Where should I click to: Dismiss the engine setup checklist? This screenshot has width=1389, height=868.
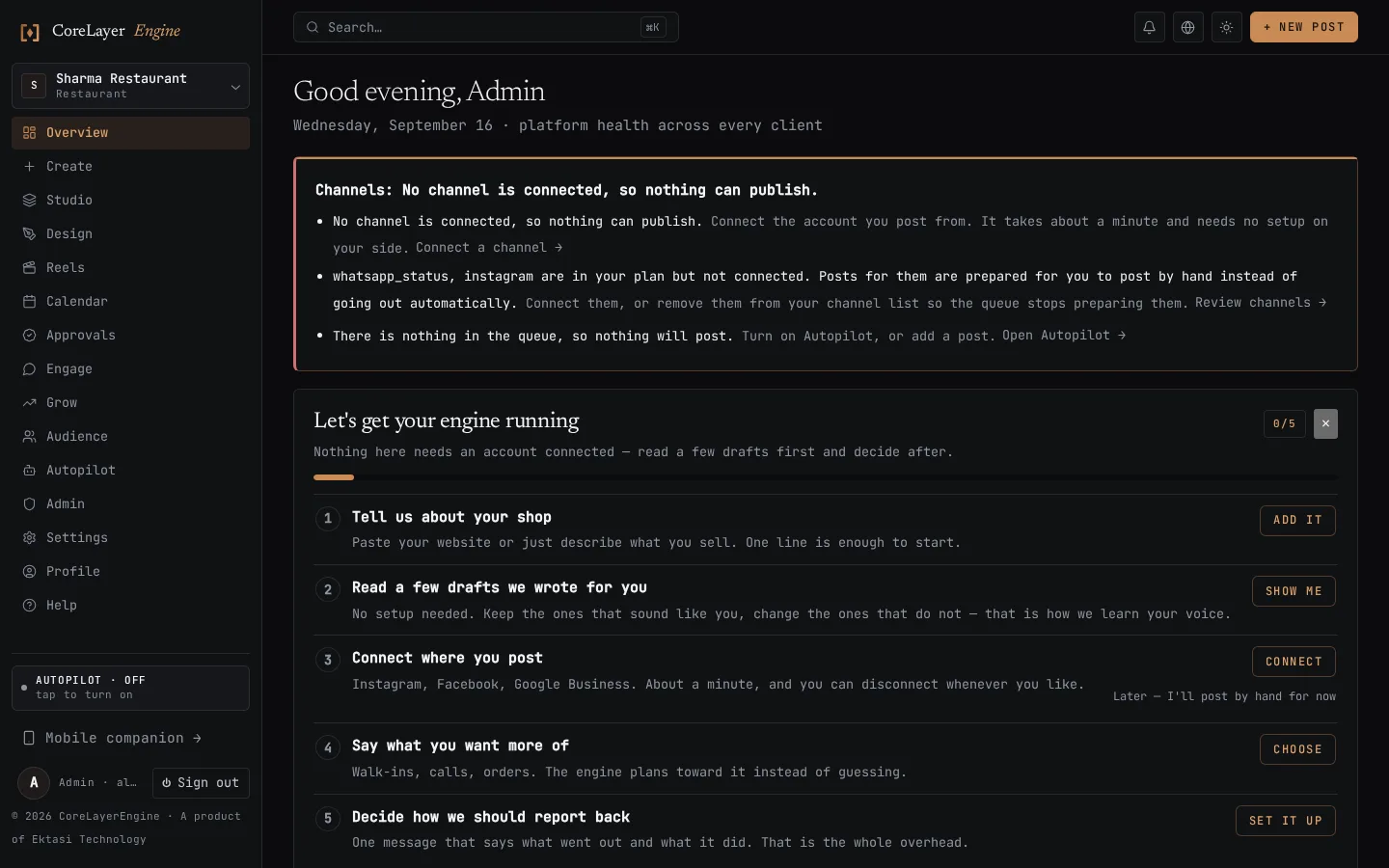[x=1325, y=423]
